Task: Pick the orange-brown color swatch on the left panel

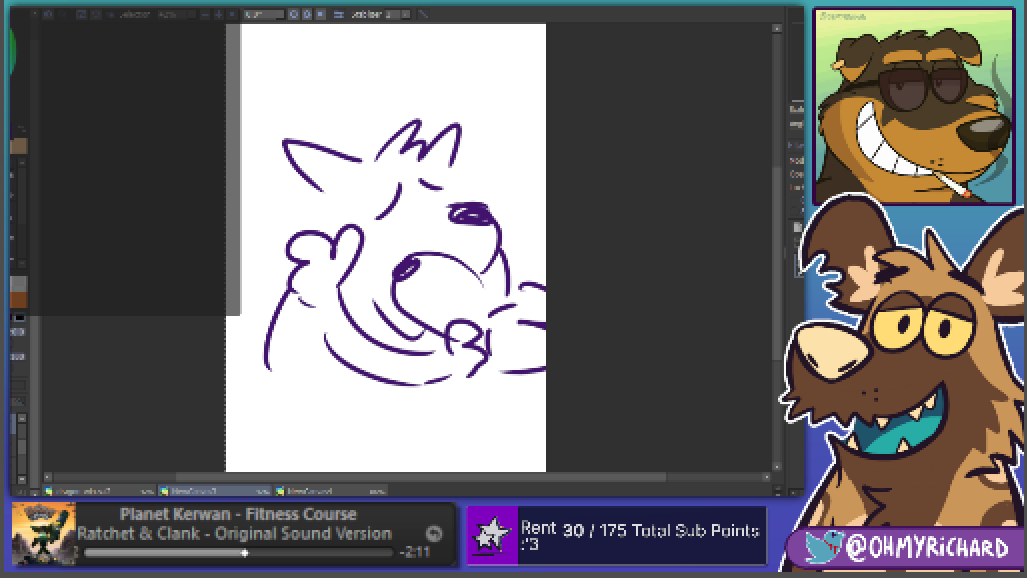Action: point(18,300)
